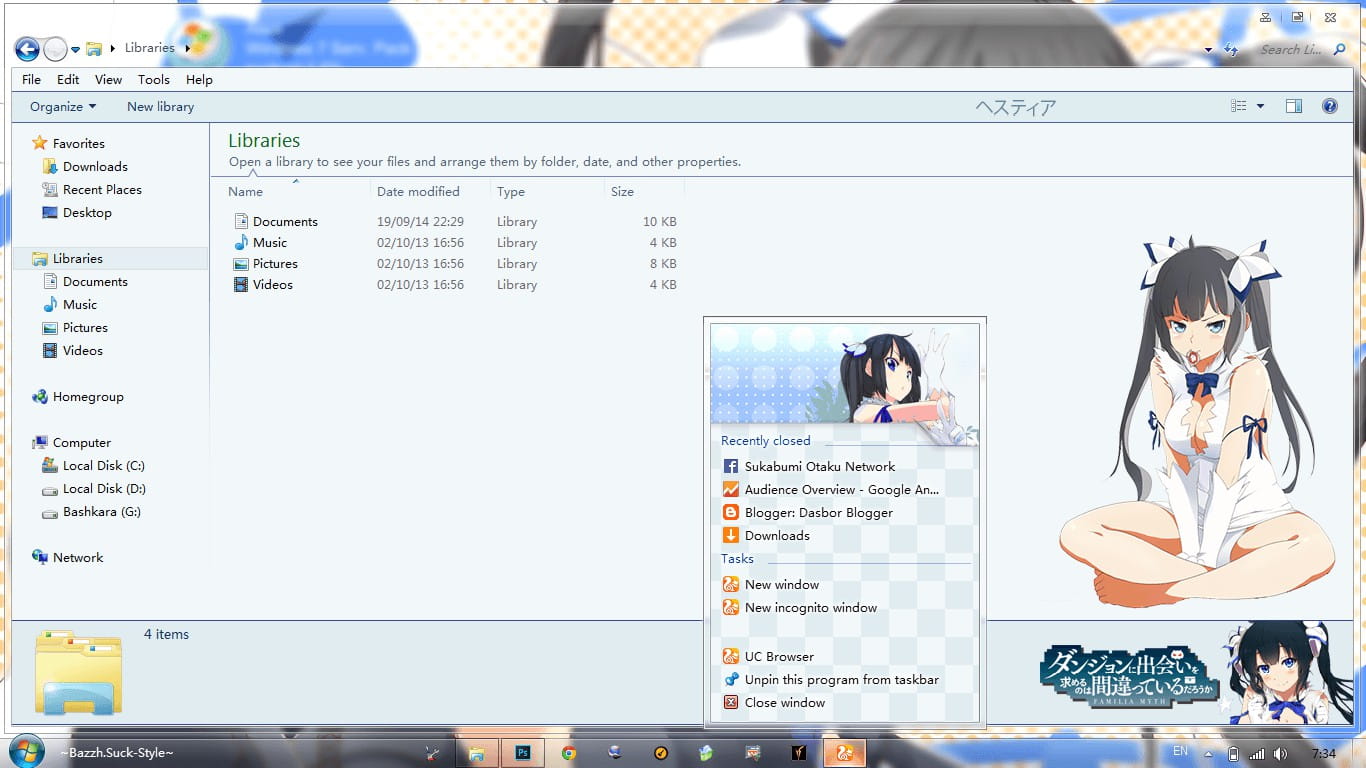Click the New library button
This screenshot has height=768, width=1366.
coord(160,107)
